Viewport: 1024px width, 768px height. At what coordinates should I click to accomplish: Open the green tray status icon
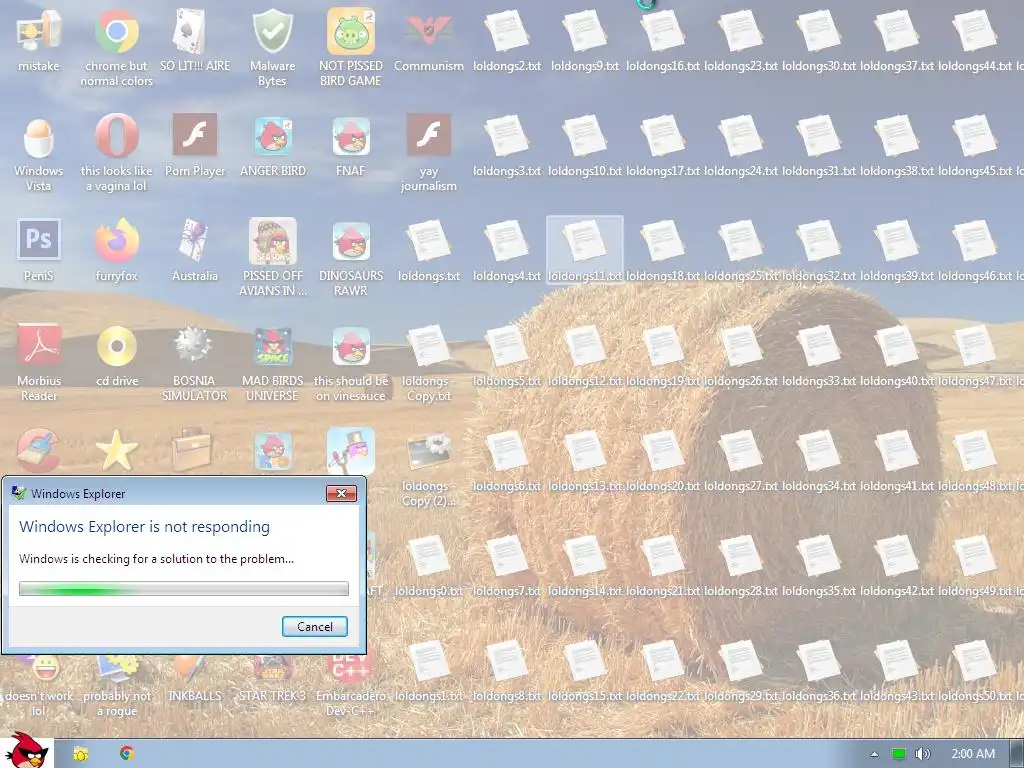(x=899, y=754)
